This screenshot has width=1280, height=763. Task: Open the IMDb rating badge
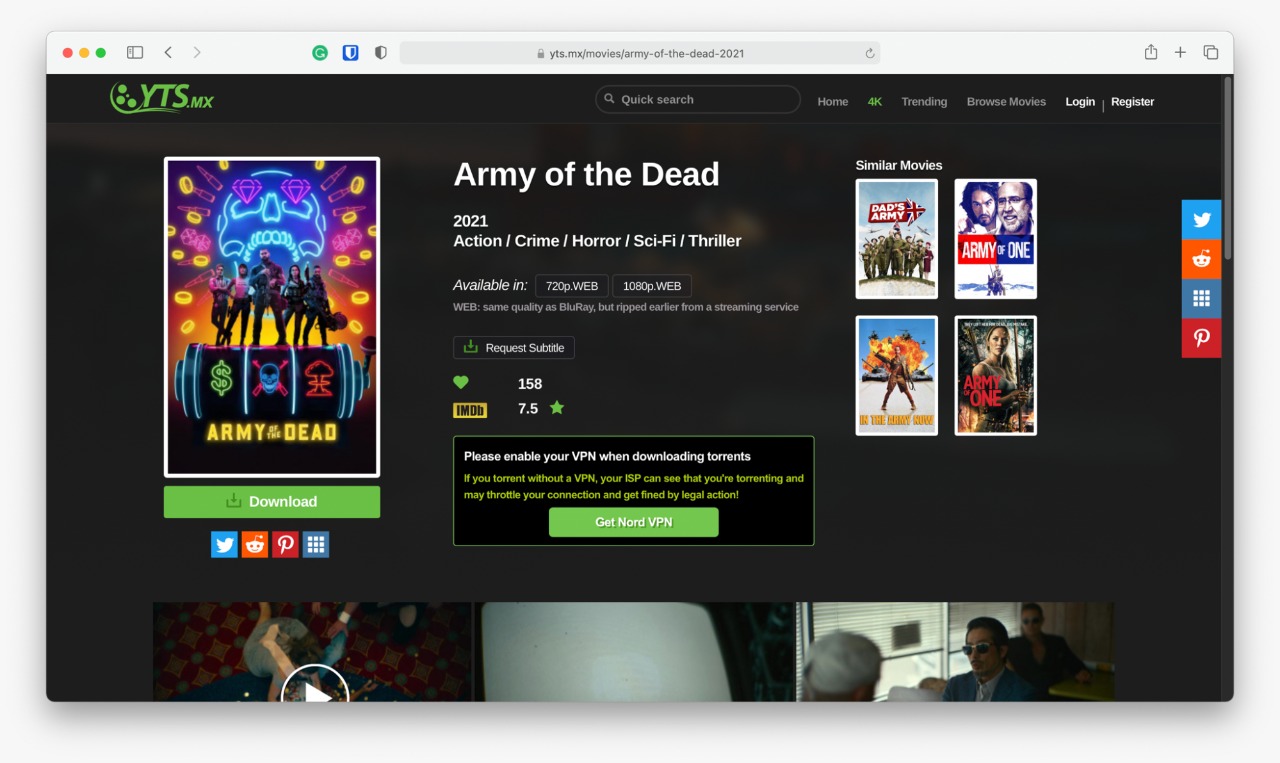click(470, 410)
